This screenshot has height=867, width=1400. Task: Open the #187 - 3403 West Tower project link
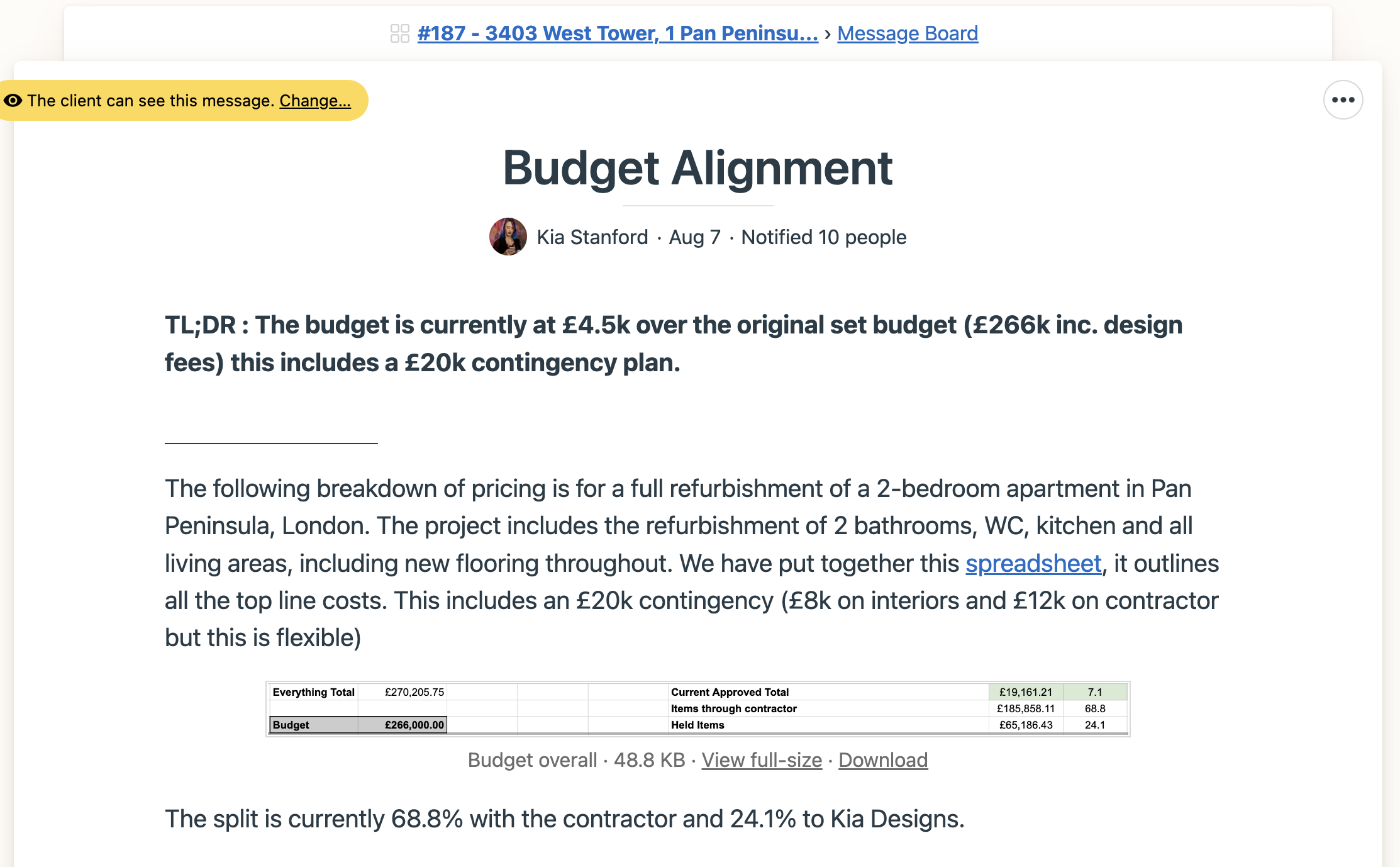point(618,33)
